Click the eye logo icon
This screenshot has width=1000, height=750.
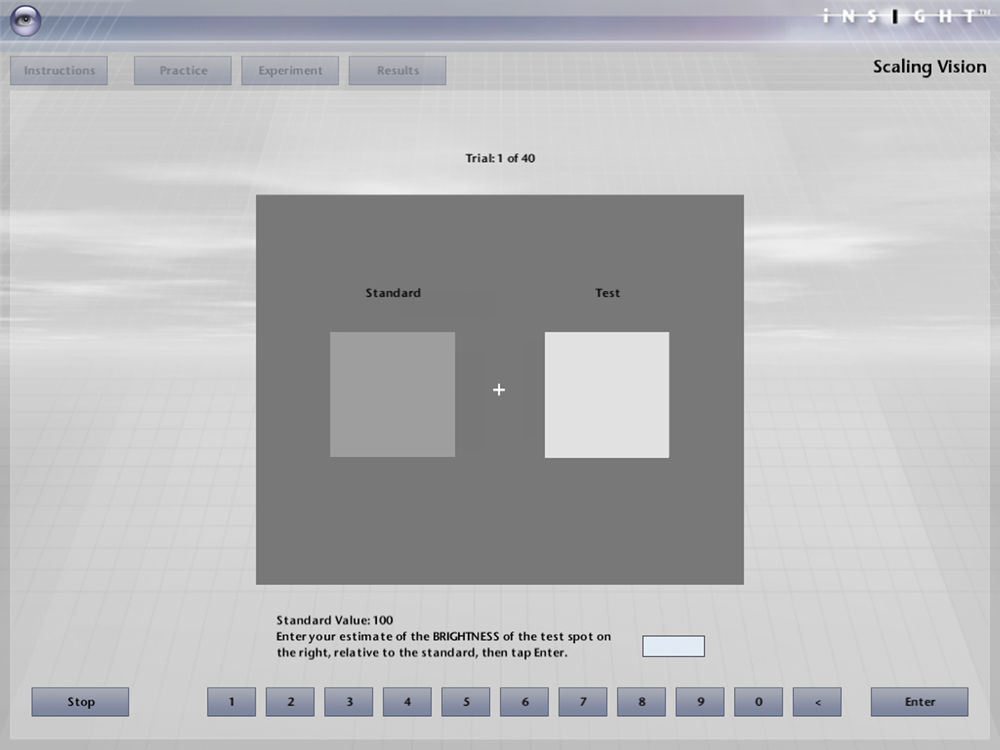[x=26, y=20]
